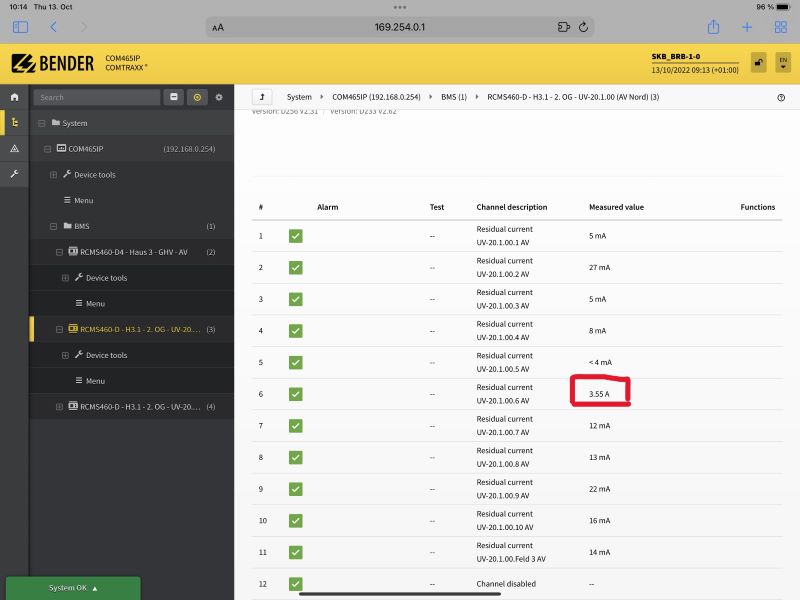The width and height of the screenshot is (800, 600).
Task: Focus the tree Search field
Action: [97, 97]
